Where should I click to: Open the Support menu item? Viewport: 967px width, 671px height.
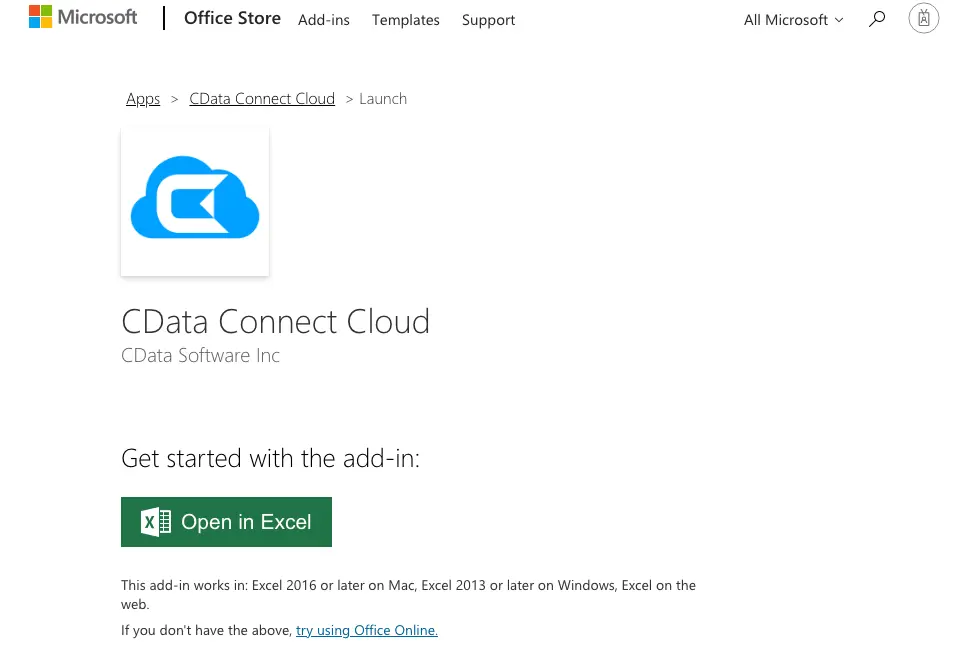[x=488, y=20]
